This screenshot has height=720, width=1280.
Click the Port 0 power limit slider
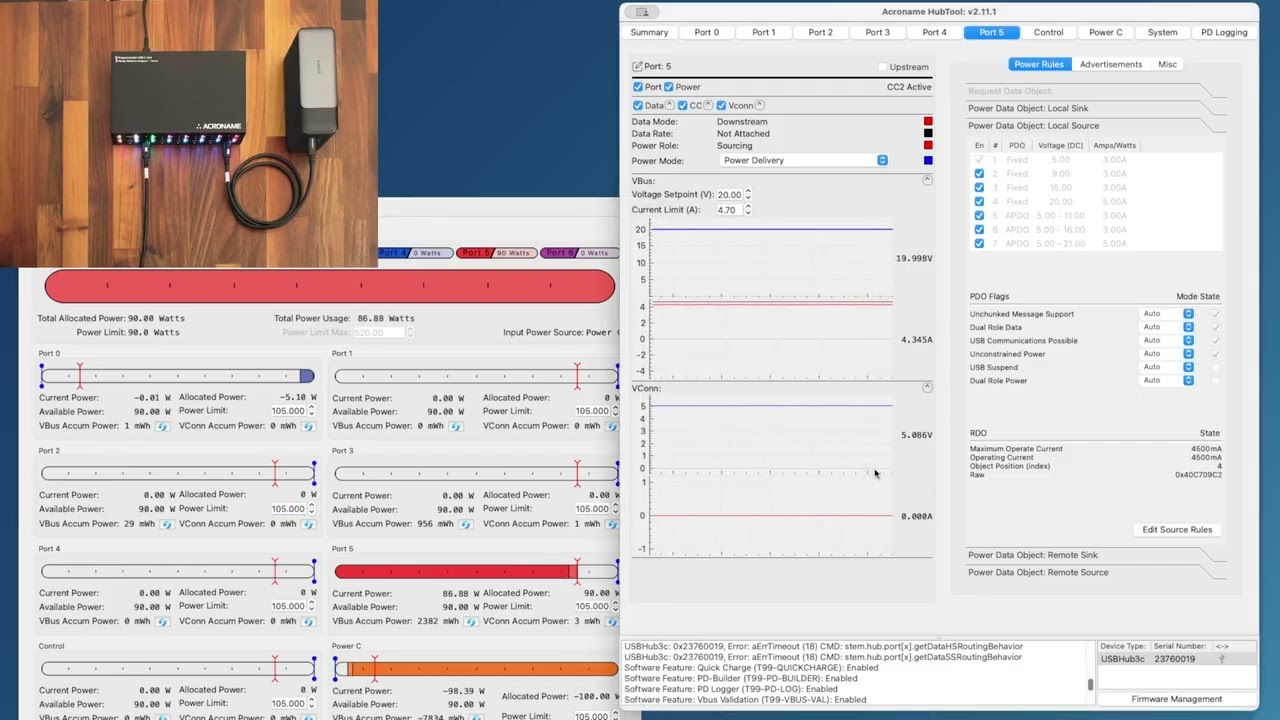[x=178, y=376]
